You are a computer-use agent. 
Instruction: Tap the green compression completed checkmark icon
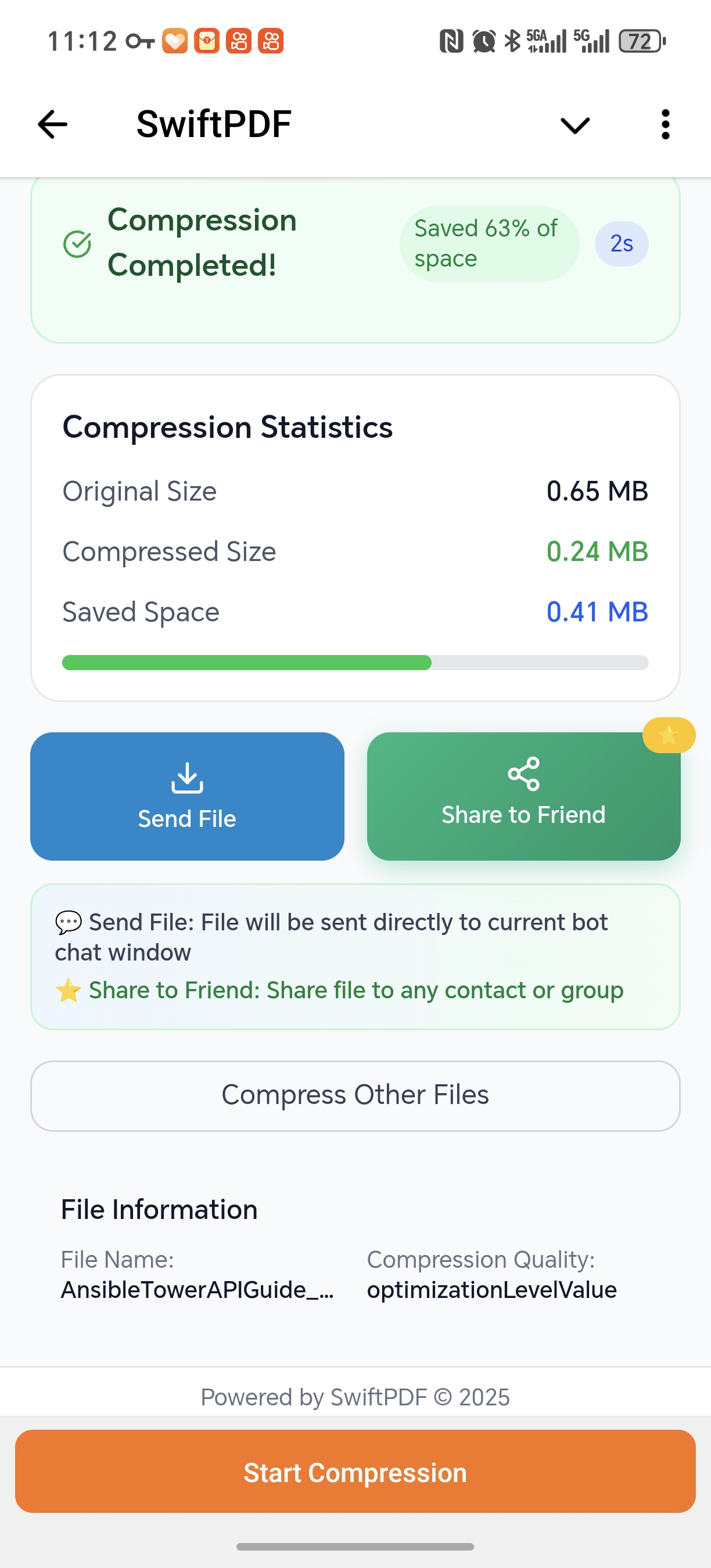tap(77, 243)
